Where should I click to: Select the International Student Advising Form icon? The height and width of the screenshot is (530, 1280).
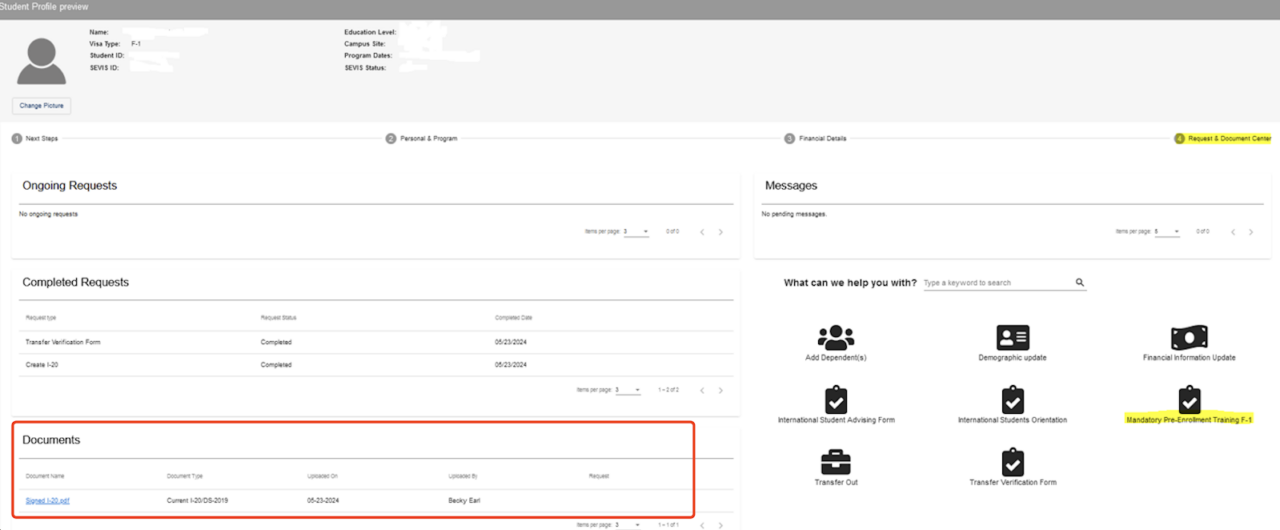point(836,400)
